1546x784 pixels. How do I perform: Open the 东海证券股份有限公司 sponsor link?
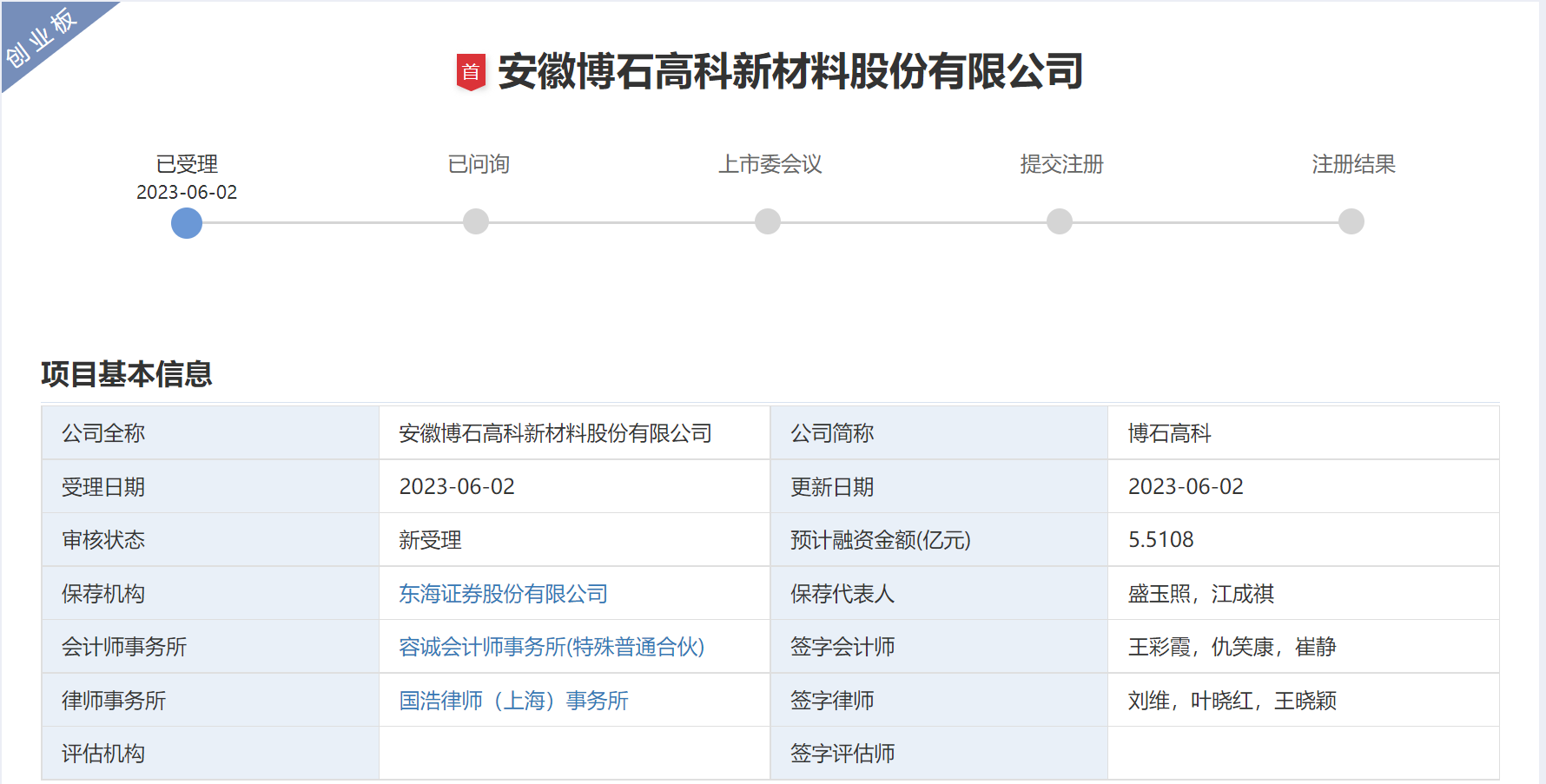[x=502, y=594]
